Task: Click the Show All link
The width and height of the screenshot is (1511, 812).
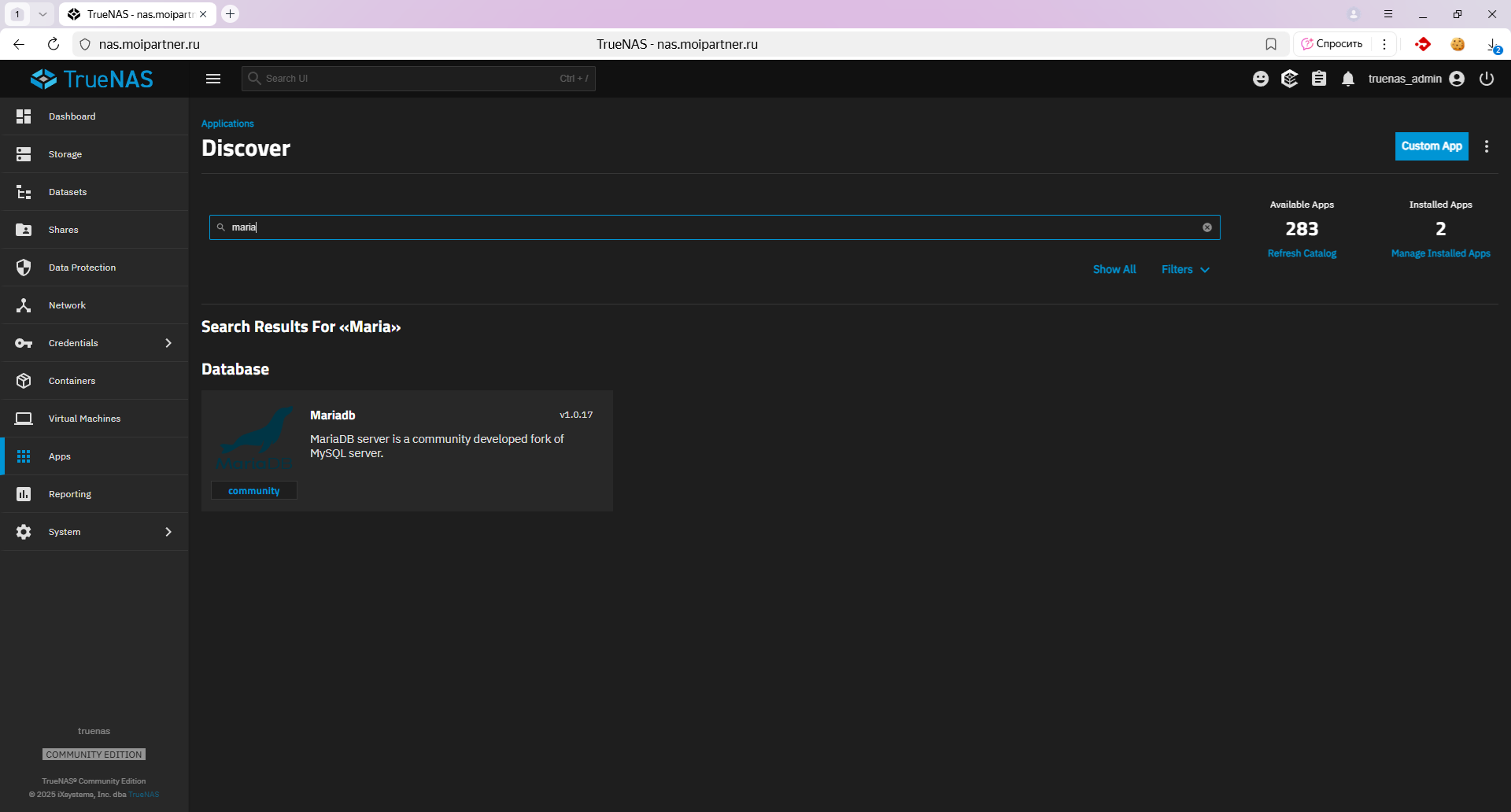Action: [x=1114, y=269]
